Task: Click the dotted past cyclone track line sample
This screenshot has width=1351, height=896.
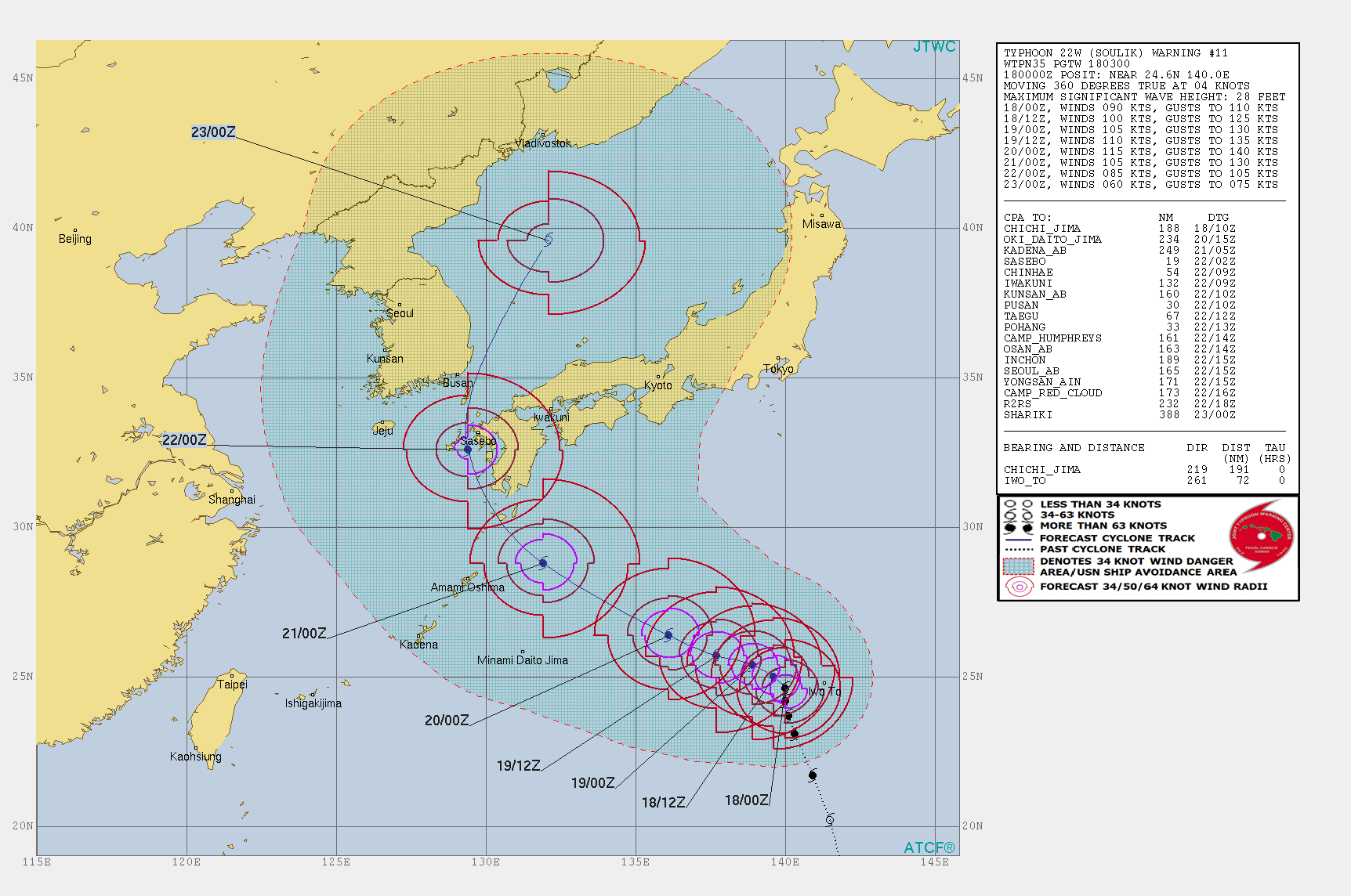Action: [x=1019, y=550]
